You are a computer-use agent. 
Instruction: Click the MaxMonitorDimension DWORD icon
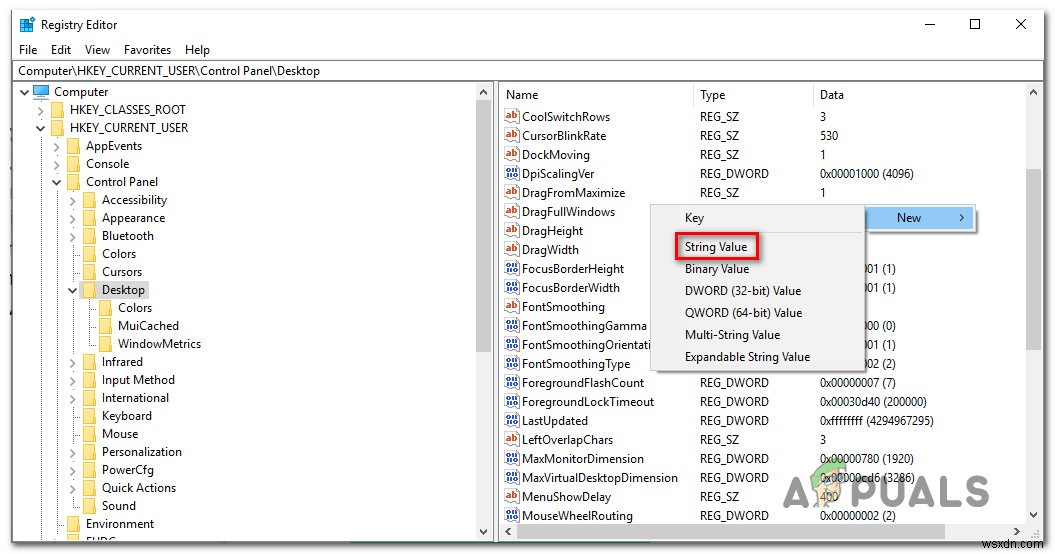click(x=511, y=458)
